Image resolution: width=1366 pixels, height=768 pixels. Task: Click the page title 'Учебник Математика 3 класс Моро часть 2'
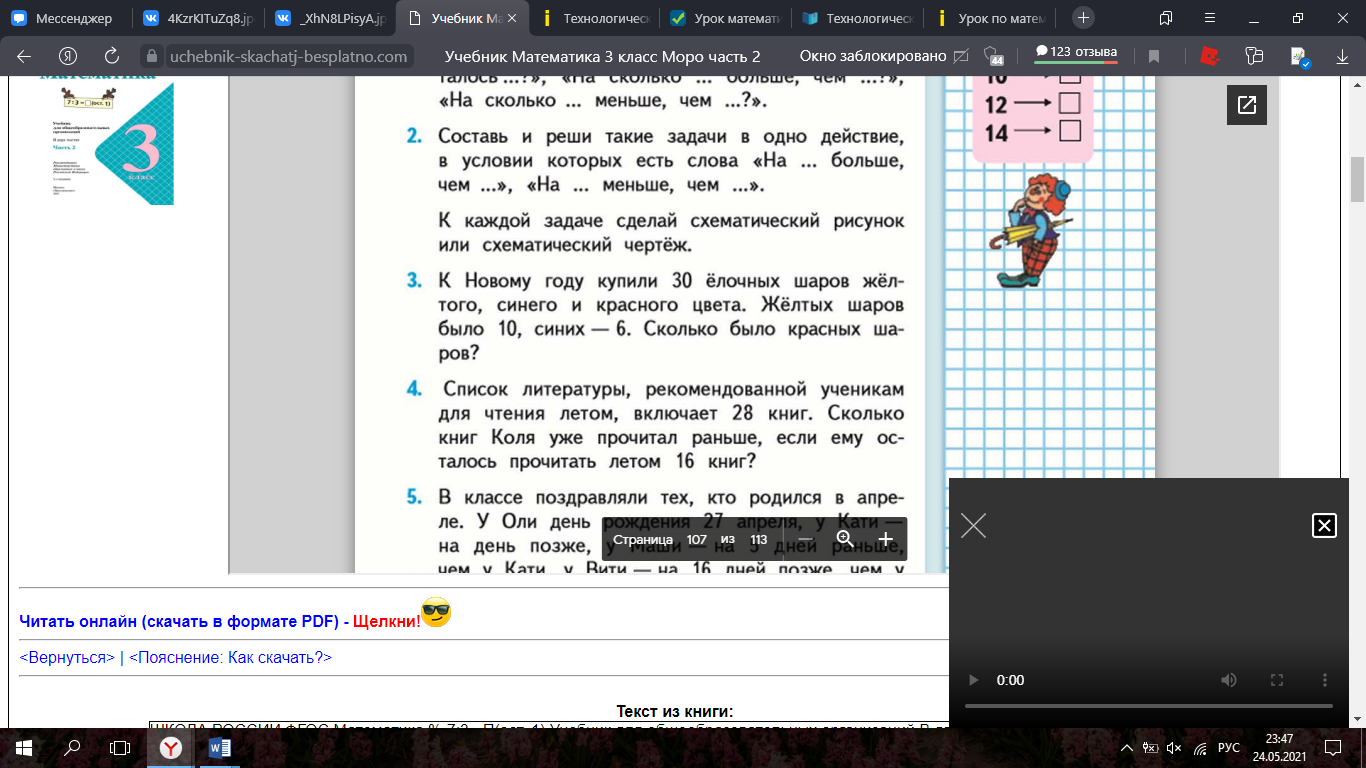click(x=602, y=57)
